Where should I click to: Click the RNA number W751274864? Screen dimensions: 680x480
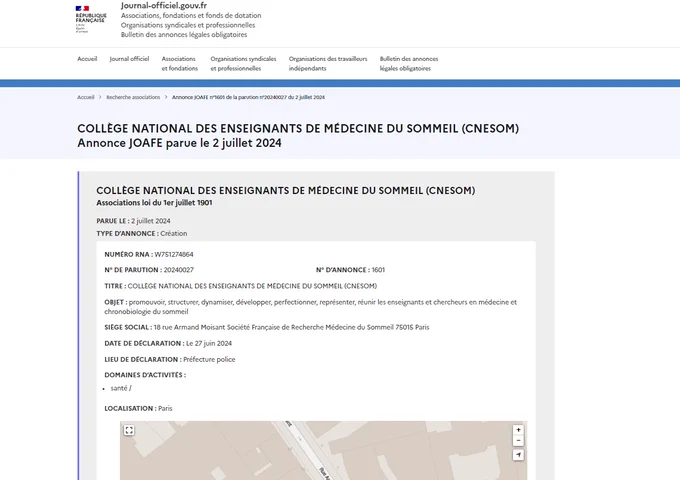click(x=174, y=255)
